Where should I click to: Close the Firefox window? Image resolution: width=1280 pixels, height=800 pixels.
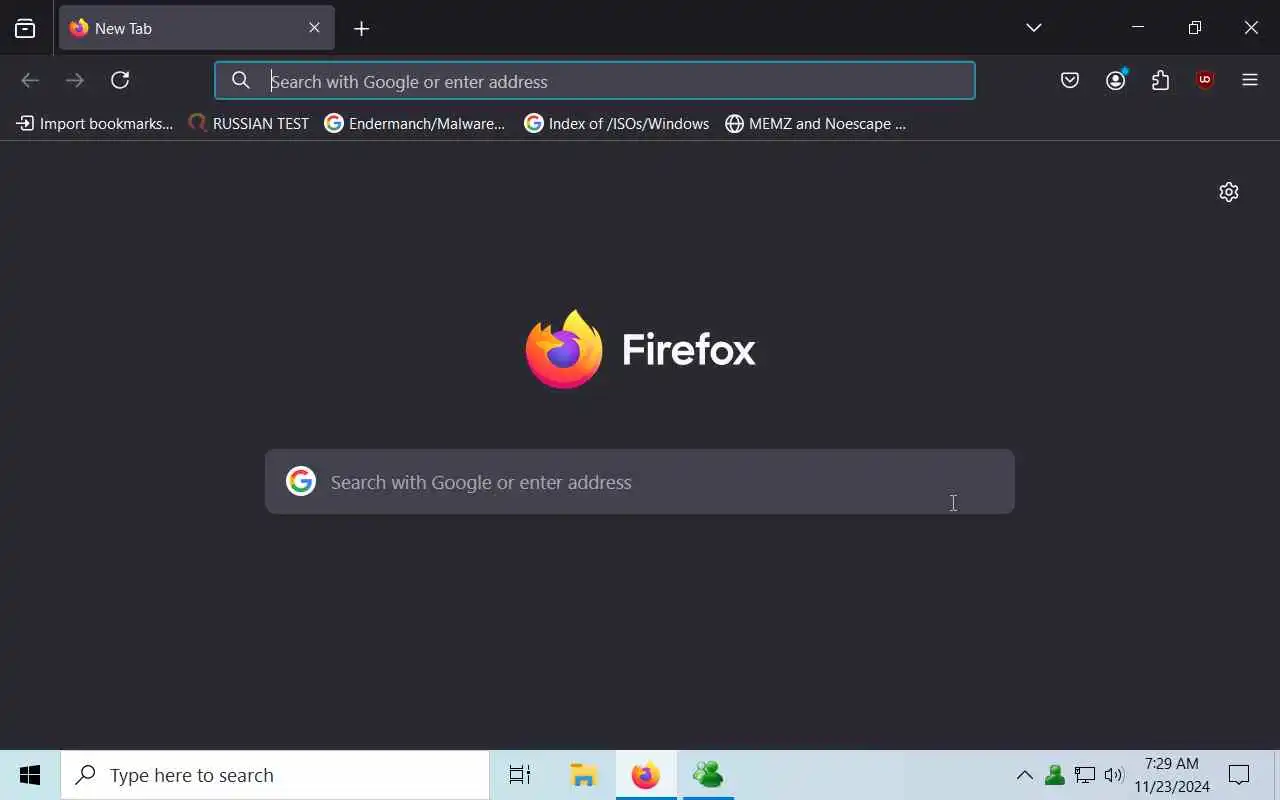pos(1251,28)
